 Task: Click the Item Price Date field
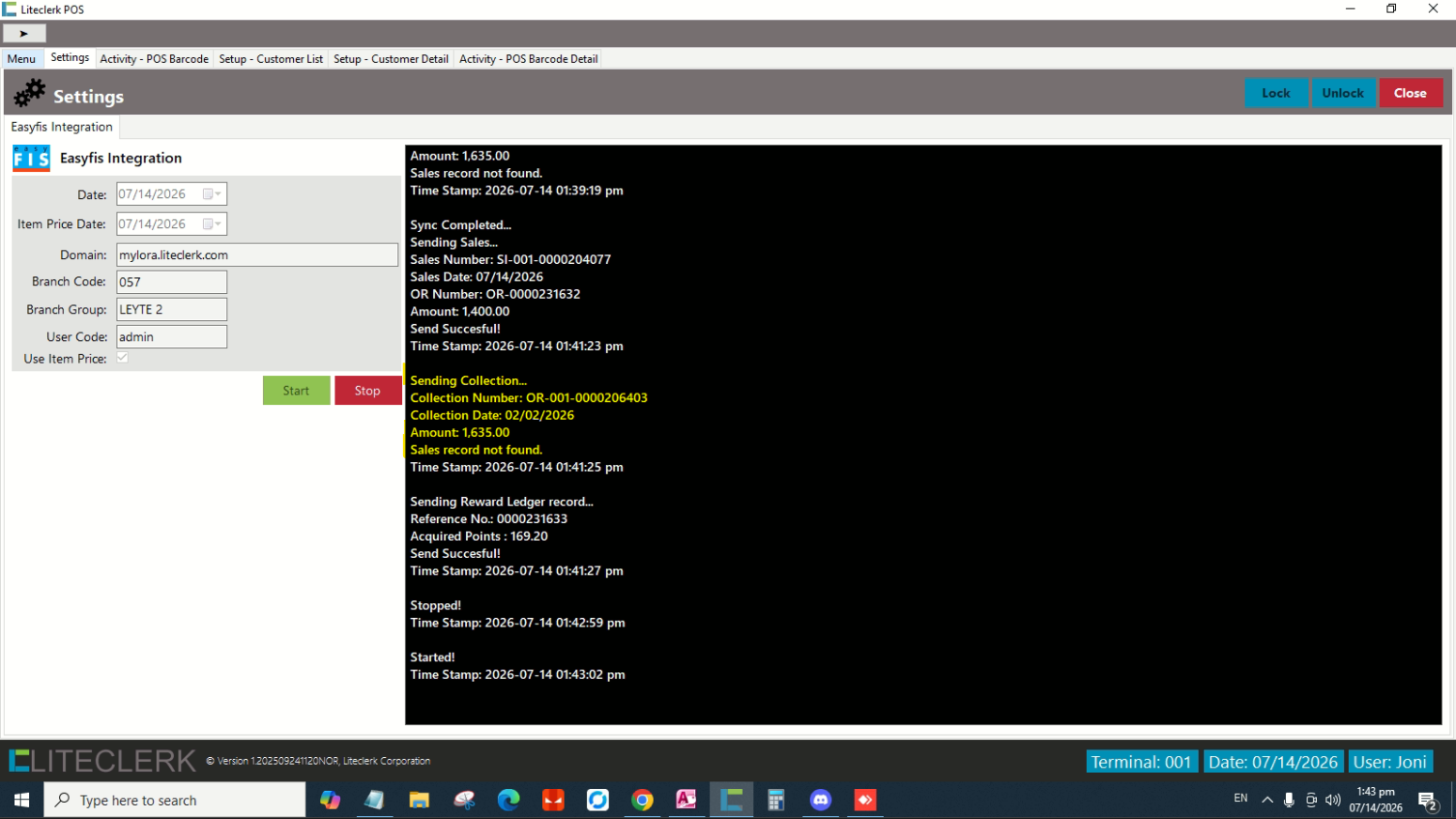click(x=172, y=224)
